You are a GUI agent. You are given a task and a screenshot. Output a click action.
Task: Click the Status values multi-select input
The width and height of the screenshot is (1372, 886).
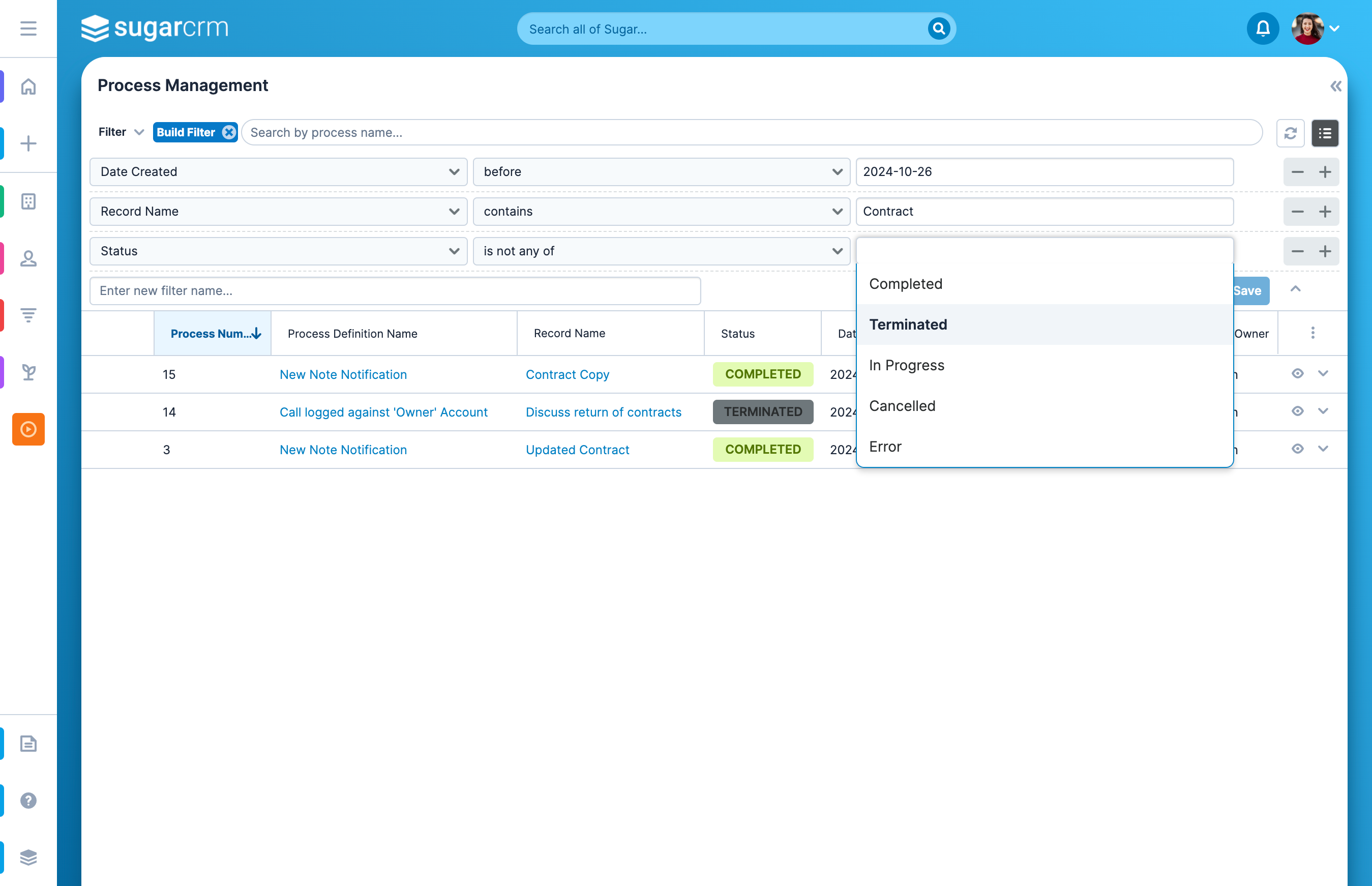(1045, 251)
